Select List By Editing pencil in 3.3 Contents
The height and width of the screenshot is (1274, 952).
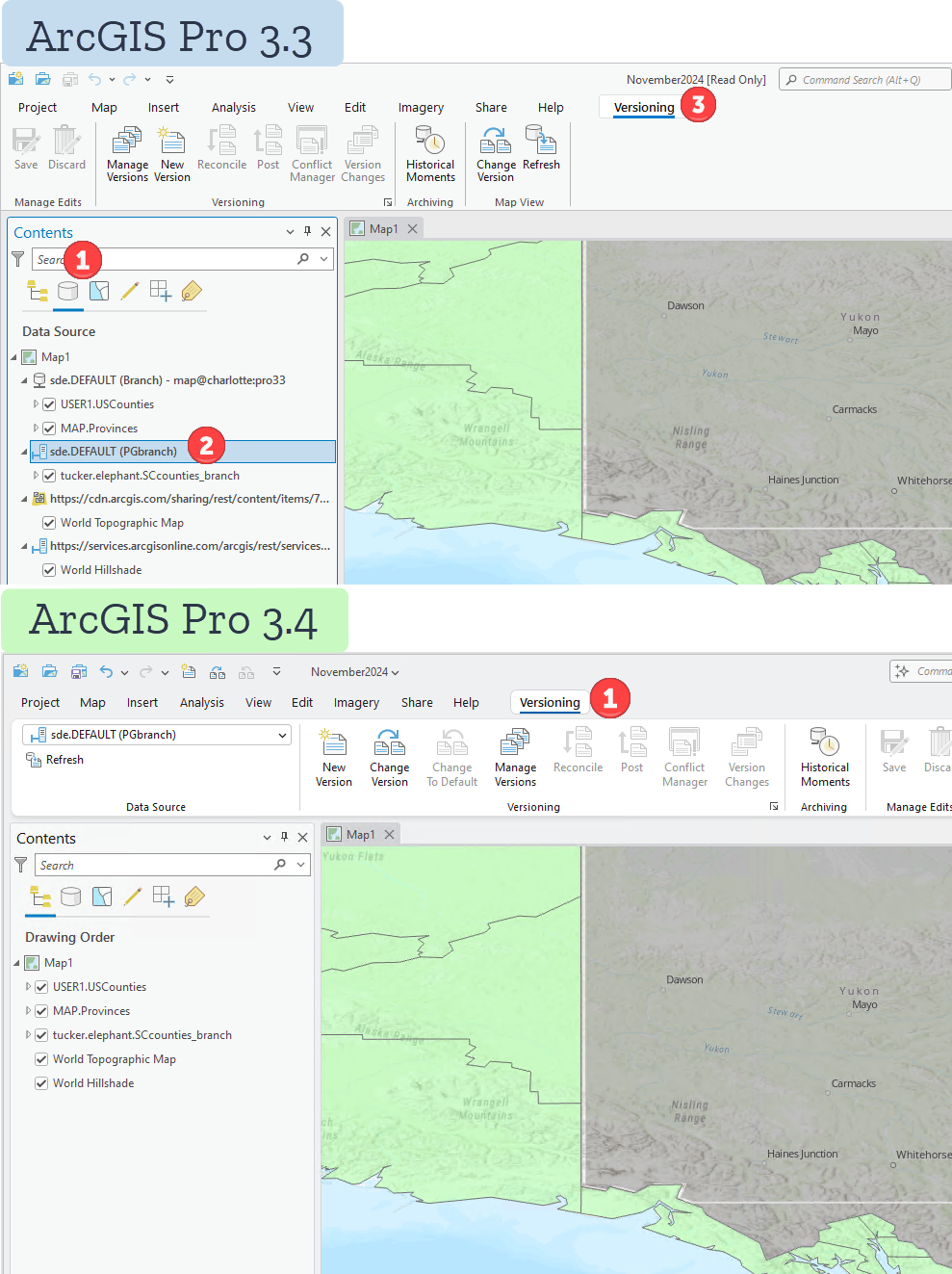click(130, 291)
